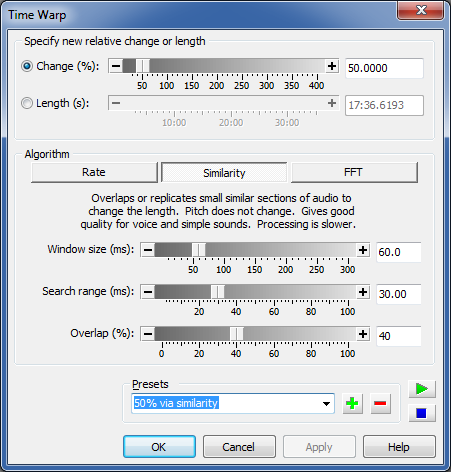Increase Change (%) with its plus button
Image resolution: width=451 pixels, height=472 pixels.
(x=332, y=66)
